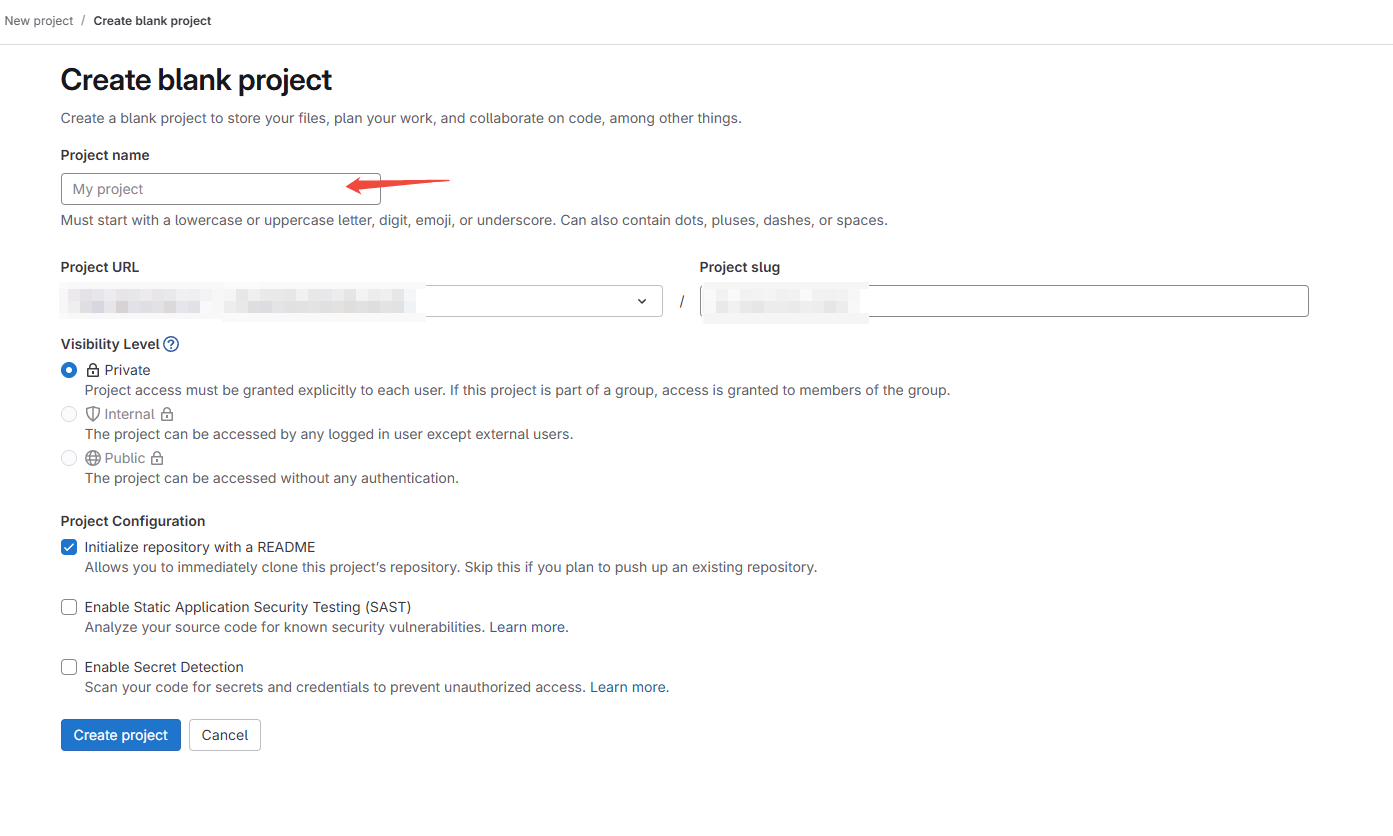
Task: Click the Visibility Level help question-mark icon
Action: pos(171,344)
